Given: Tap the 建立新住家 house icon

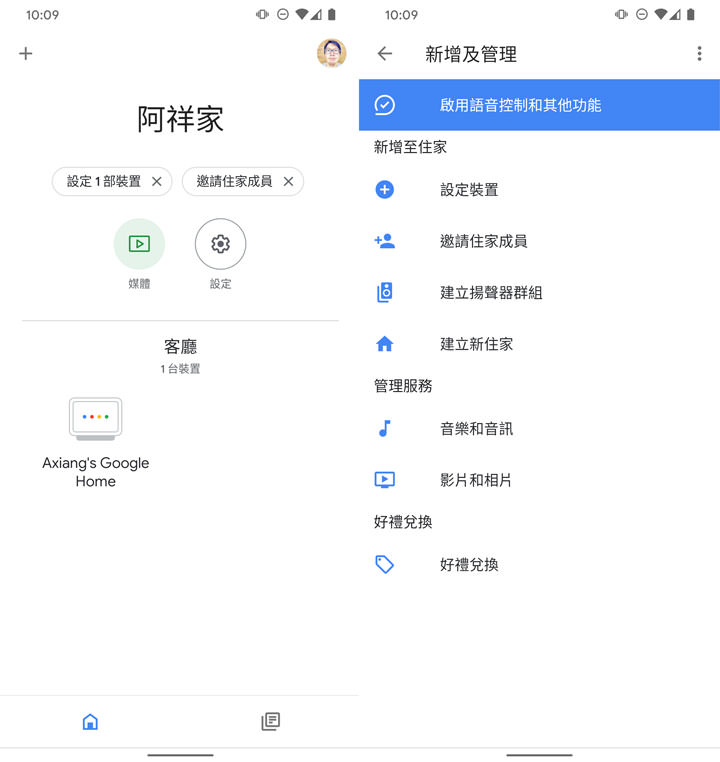Looking at the screenshot, I should pos(385,344).
